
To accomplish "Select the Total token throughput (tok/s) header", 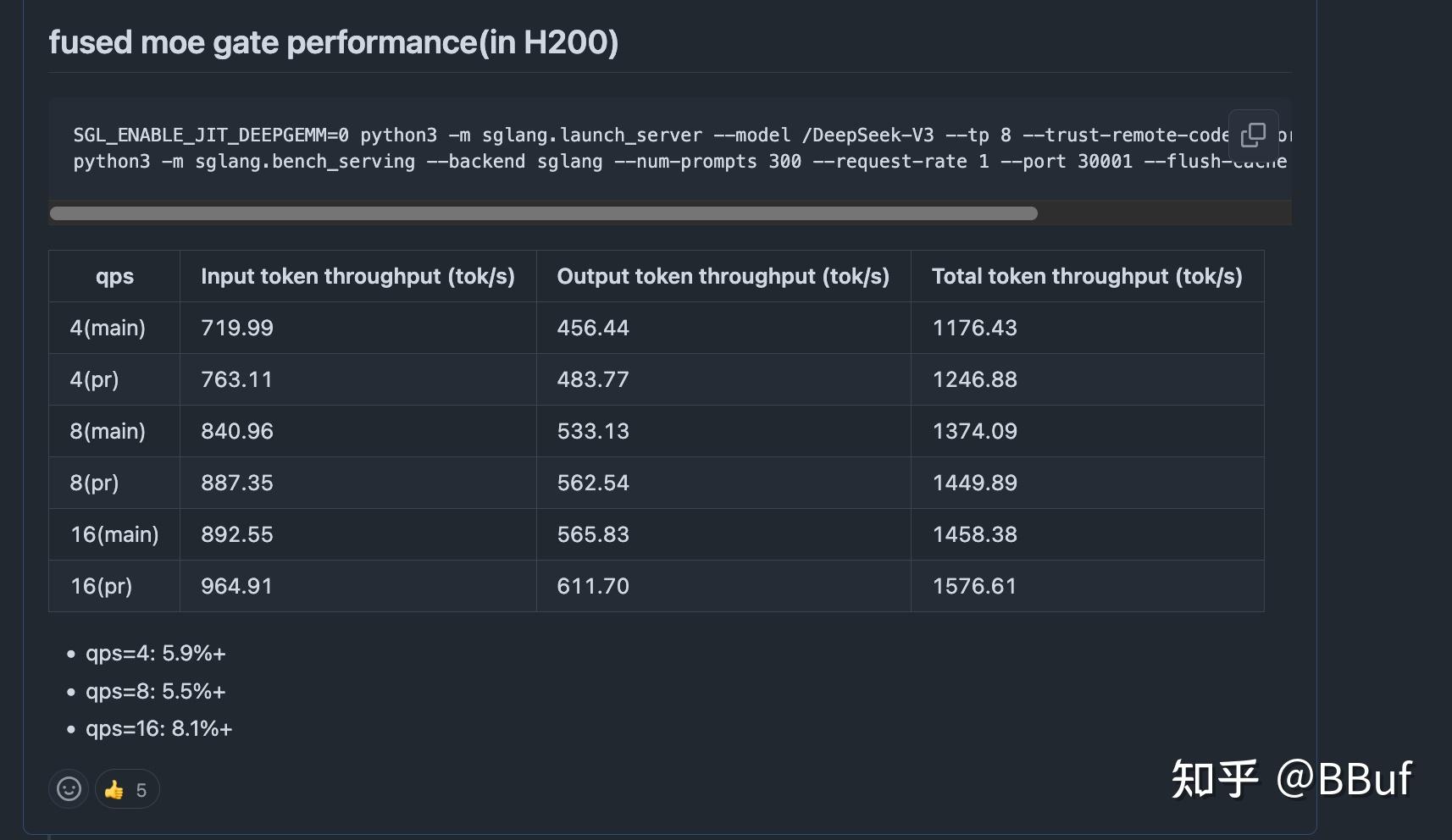I will [x=1087, y=276].
